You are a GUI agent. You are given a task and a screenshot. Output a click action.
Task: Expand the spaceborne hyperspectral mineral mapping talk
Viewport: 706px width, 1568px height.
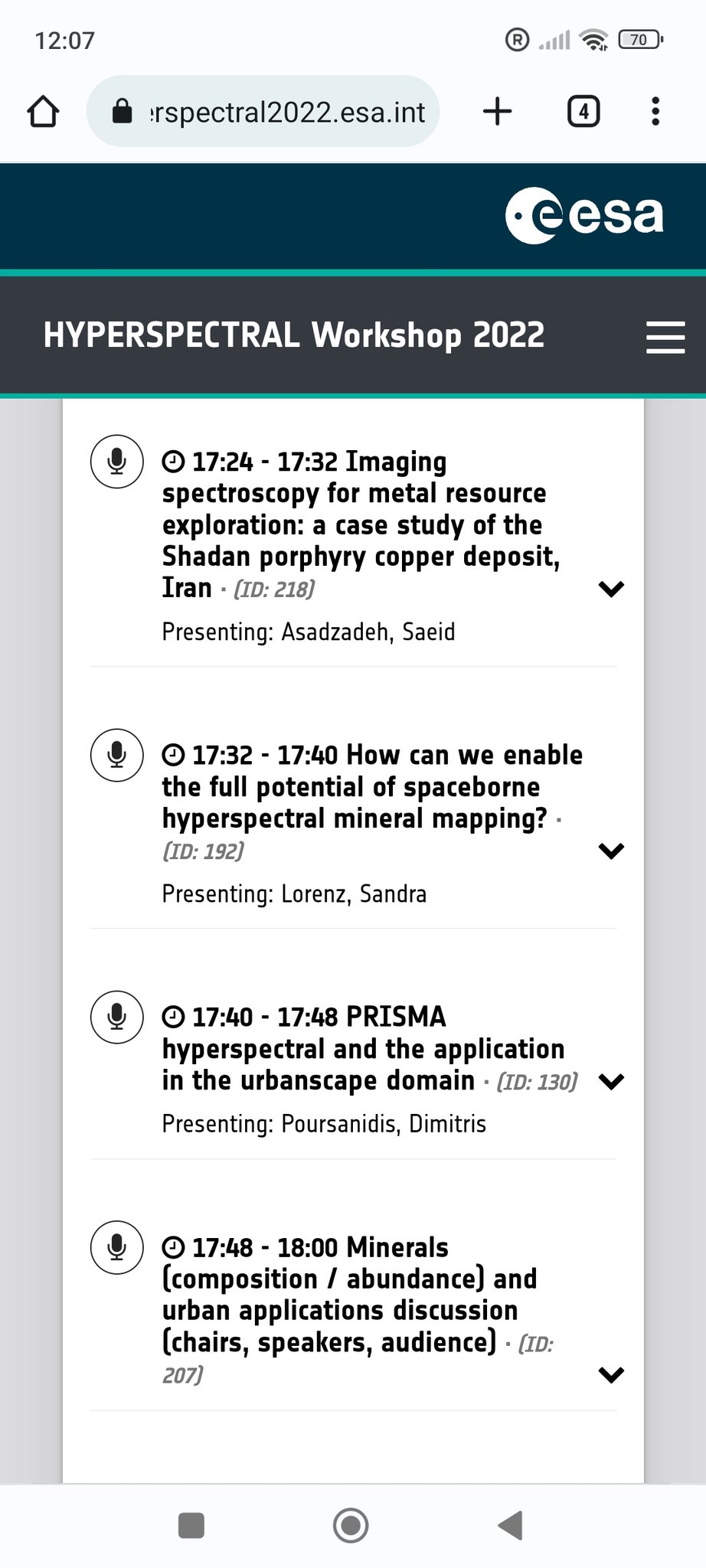coord(611,851)
